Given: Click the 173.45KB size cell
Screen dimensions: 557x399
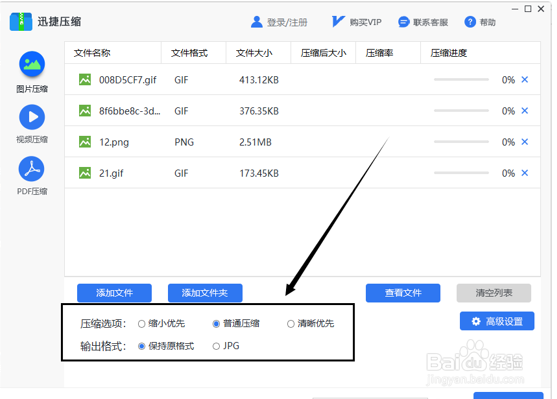Looking at the screenshot, I should coord(259,173).
